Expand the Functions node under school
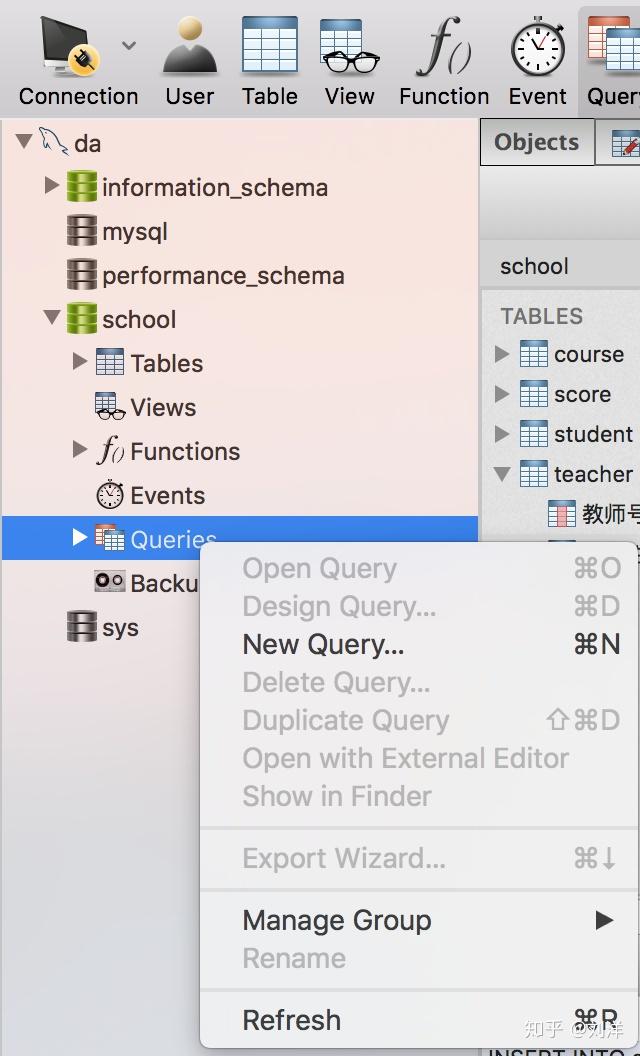Image resolution: width=640 pixels, height=1056 pixels. [80, 450]
